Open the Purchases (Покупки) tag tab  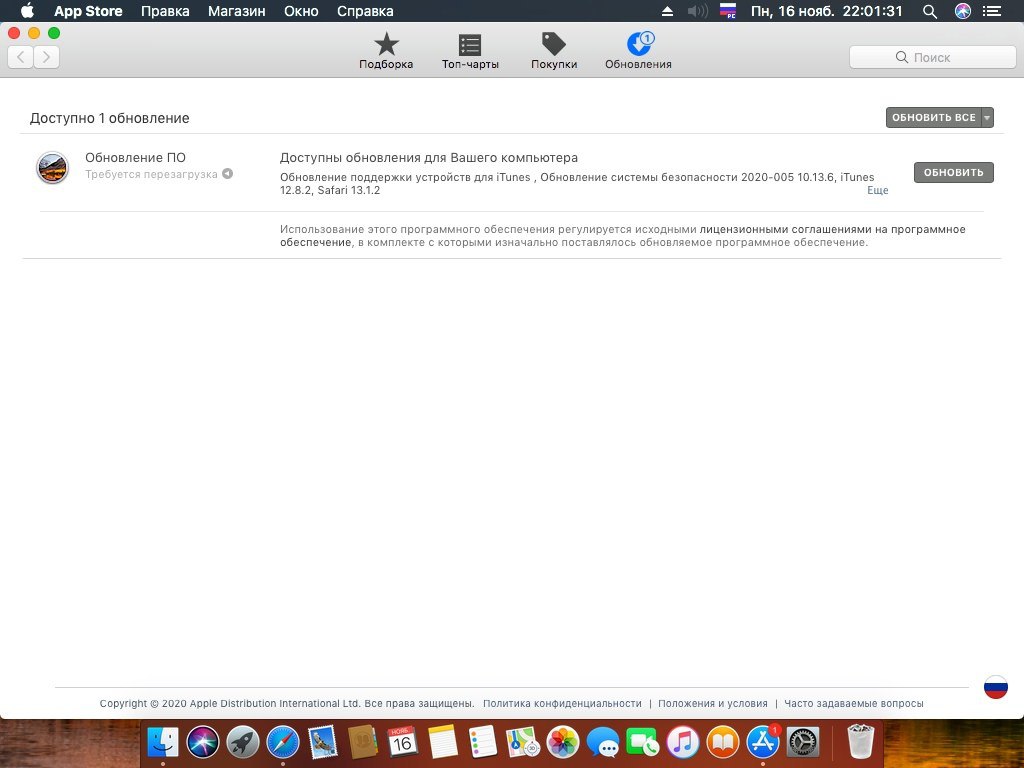pos(554,51)
